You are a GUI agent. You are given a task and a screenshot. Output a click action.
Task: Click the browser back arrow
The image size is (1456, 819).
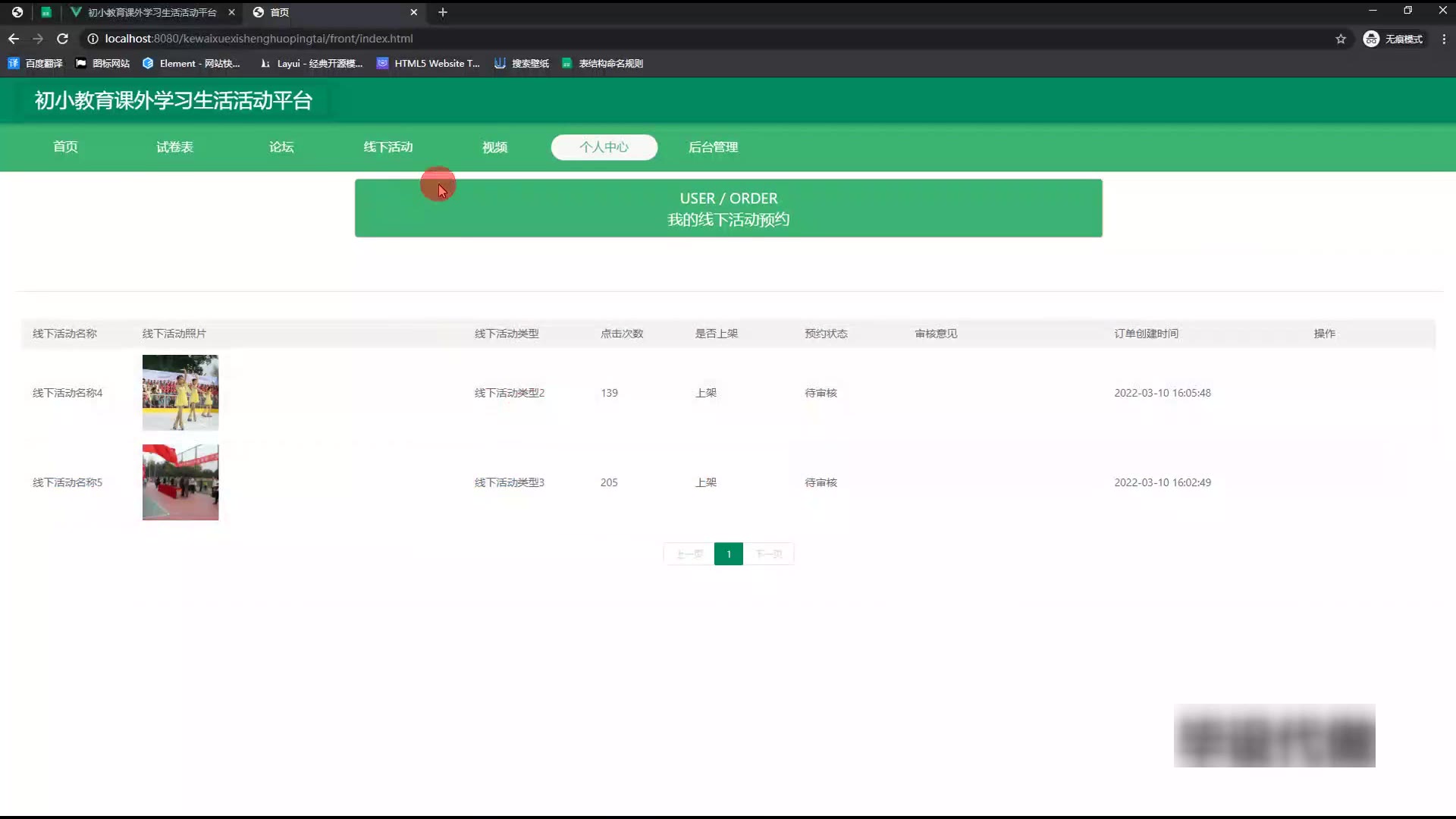coord(14,39)
